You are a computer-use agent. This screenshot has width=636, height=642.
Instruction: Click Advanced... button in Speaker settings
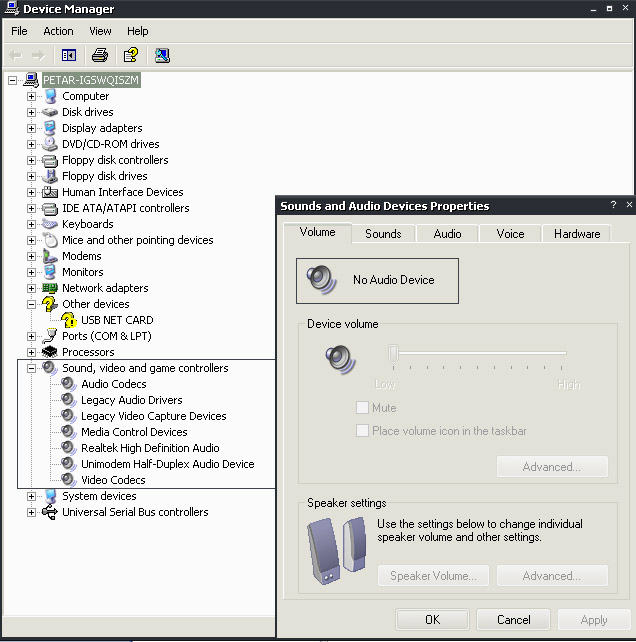tap(552, 576)
